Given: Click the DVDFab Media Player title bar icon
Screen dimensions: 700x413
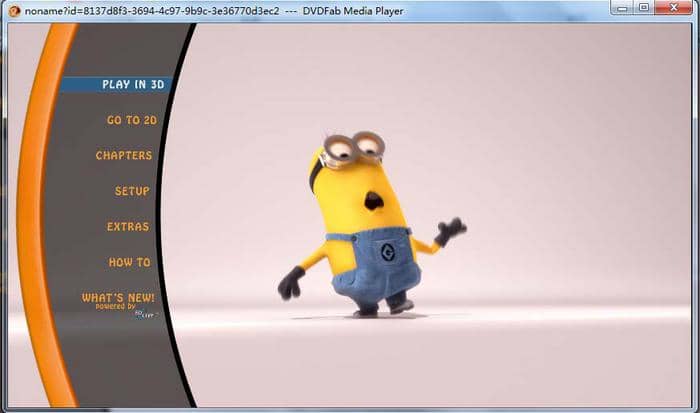Looking at the screenshot, I should pos(14,11).
